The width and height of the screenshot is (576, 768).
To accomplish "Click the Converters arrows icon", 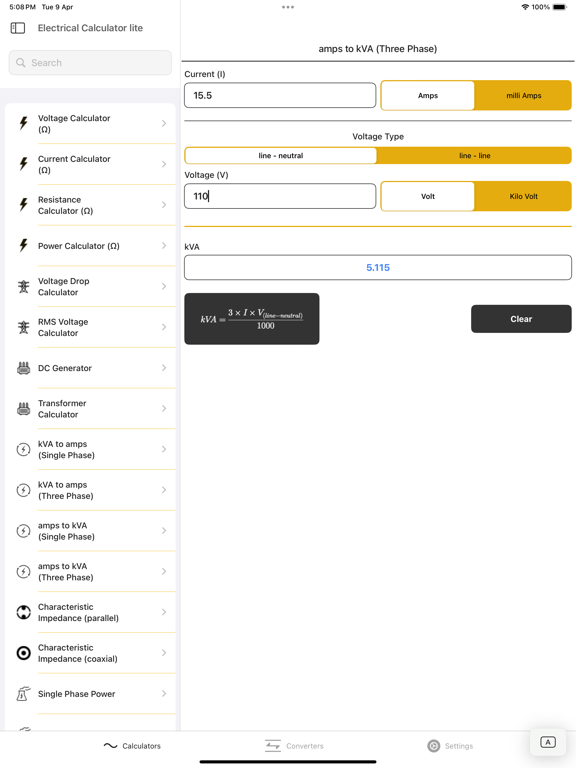I will (273, 746).
